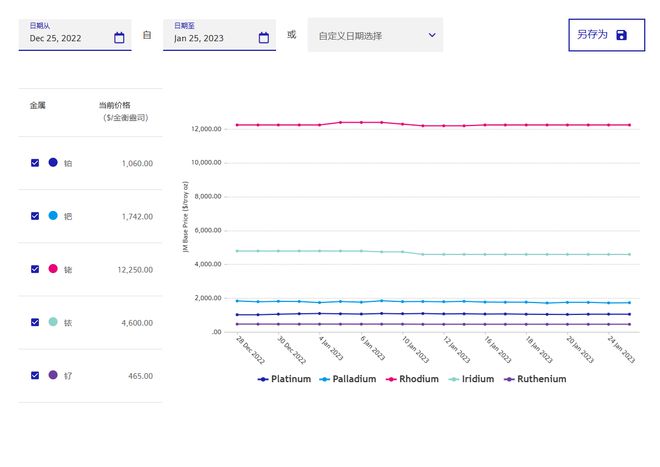Click the last iridium data point

pyautogui.click(x=630, y=254)
